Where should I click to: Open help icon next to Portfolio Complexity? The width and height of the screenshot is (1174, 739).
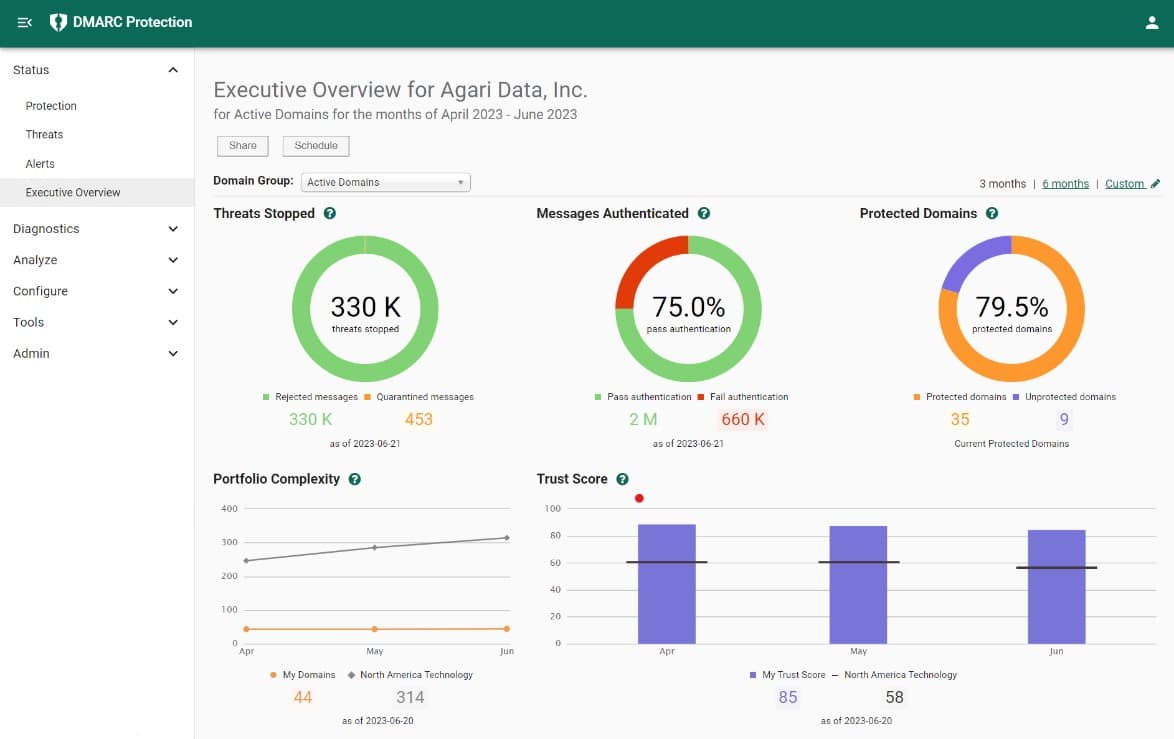(x=355, y=479)
